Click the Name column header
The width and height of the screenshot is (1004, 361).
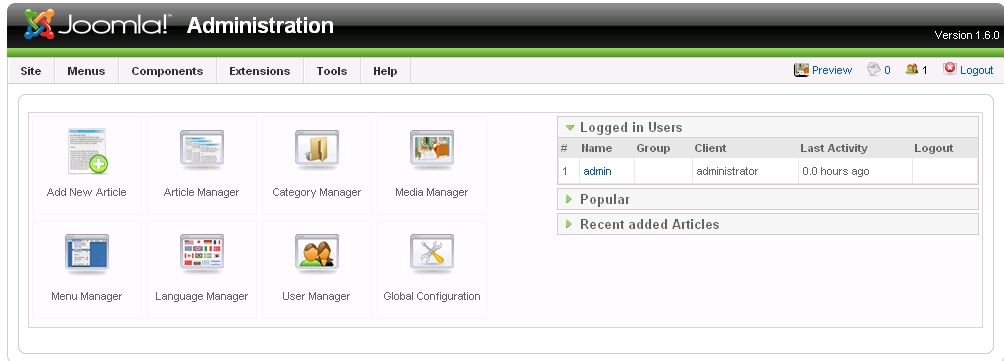[x=596, y=148]
